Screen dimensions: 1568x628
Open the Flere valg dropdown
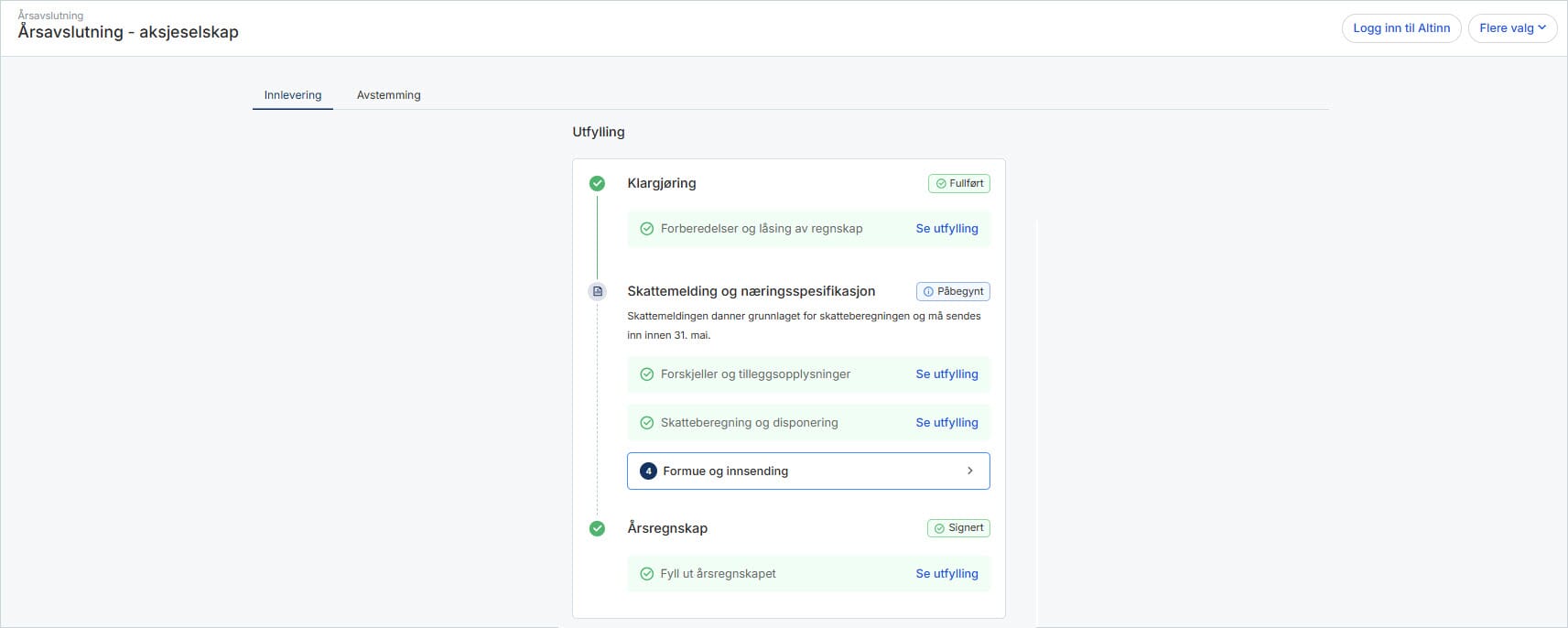coord(1512,28)
